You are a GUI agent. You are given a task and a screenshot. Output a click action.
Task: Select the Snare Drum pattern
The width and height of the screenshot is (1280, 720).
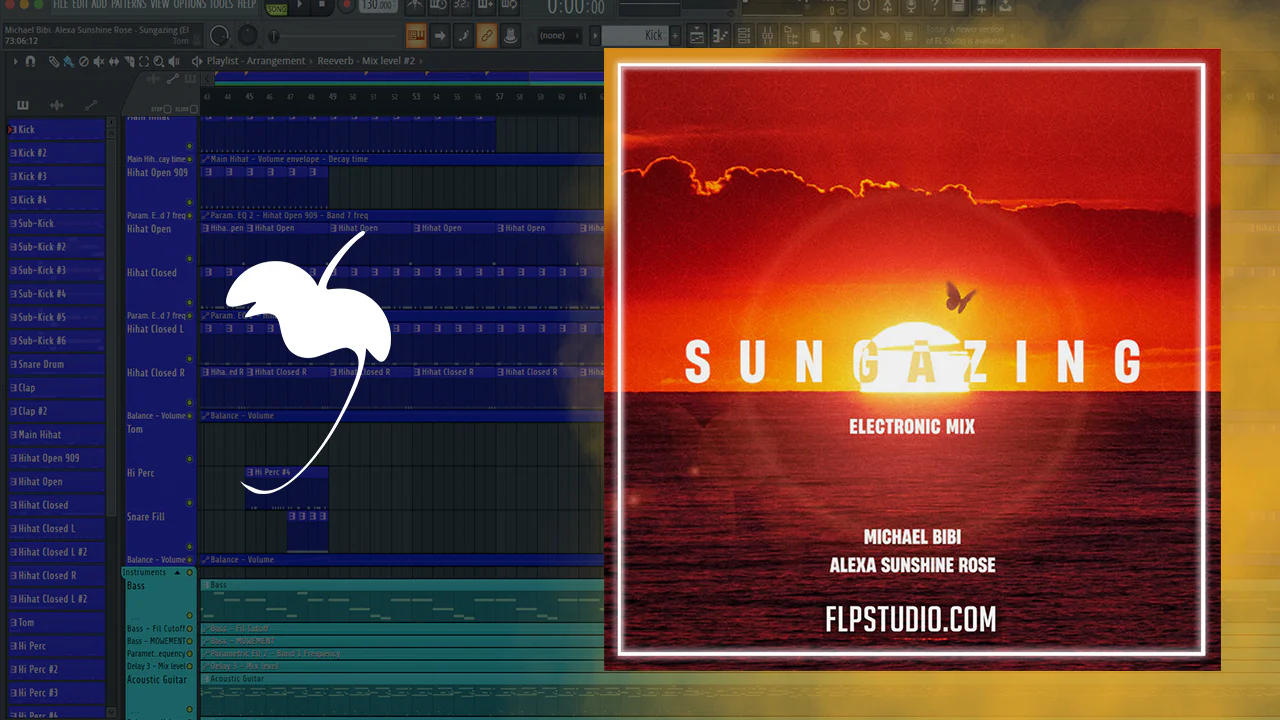tap(55, 364)
